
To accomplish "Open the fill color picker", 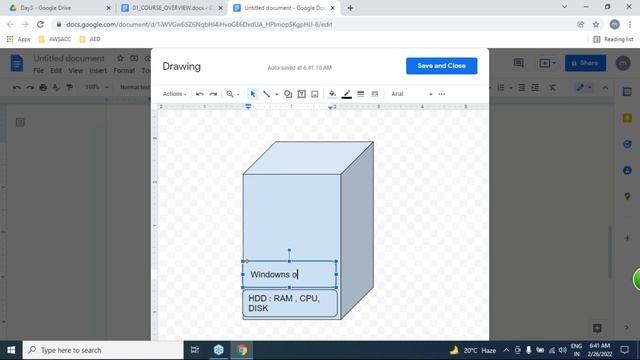I will [332, 94].
